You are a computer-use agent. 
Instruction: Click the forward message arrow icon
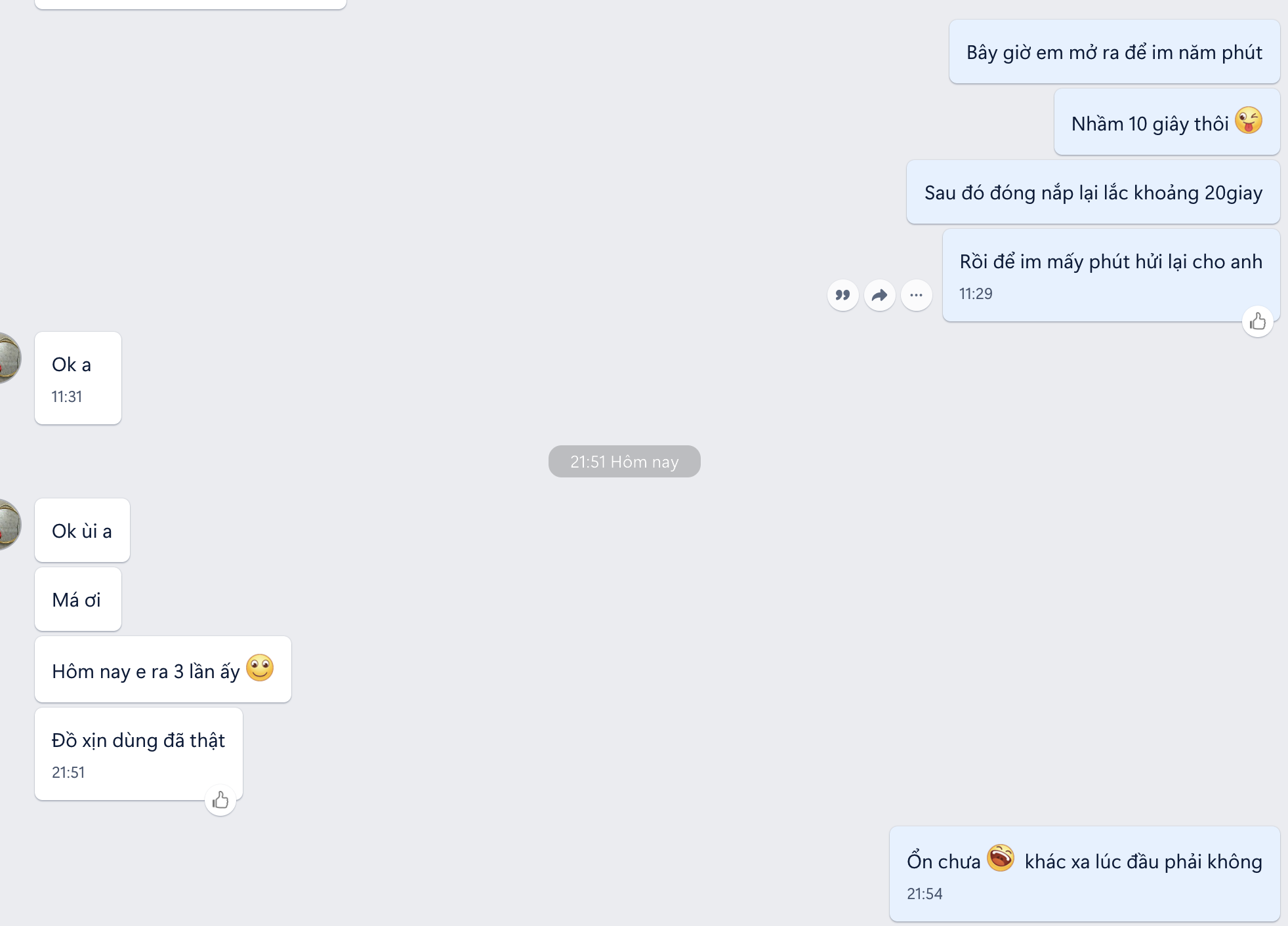[x=879, y=295]
